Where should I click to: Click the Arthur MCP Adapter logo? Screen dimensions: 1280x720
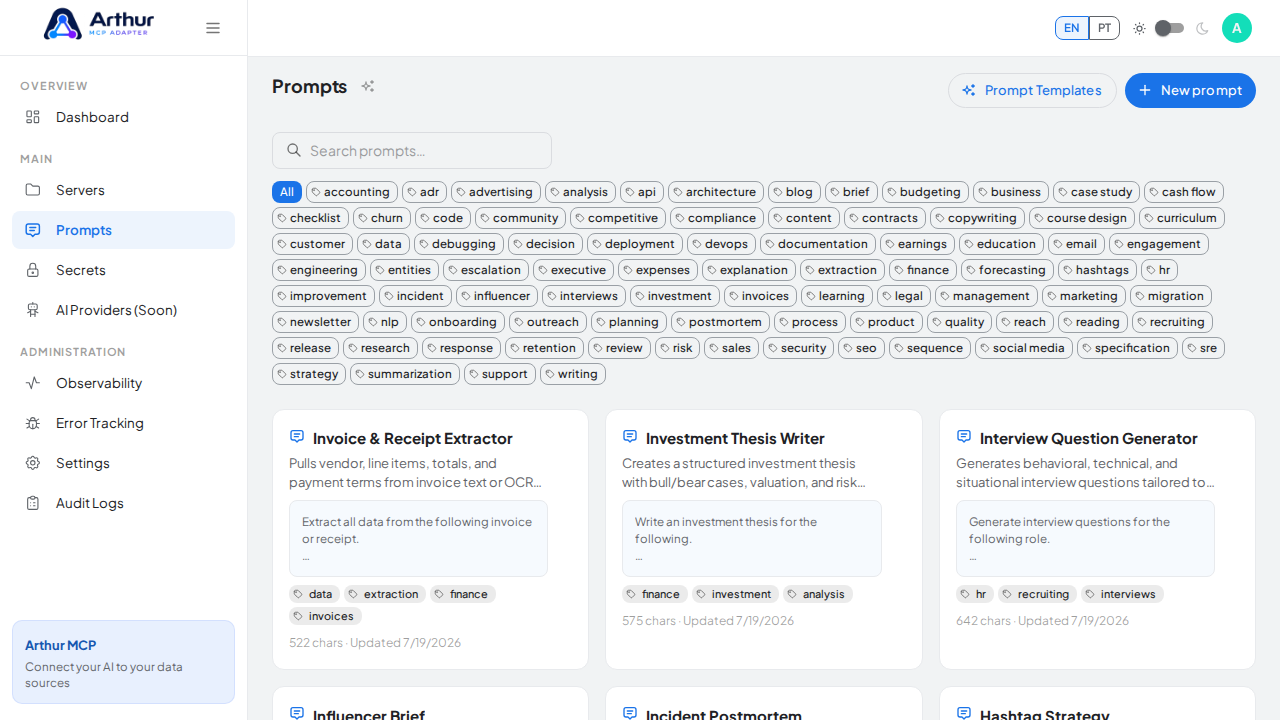coord(99,24)
